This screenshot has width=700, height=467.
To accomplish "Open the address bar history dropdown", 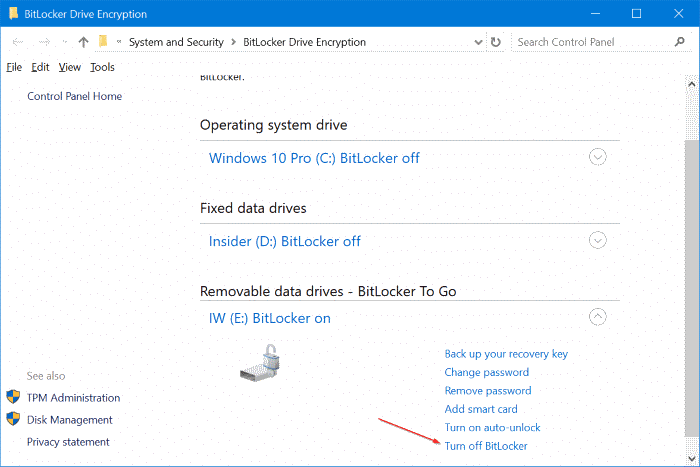I will point(475,42).
